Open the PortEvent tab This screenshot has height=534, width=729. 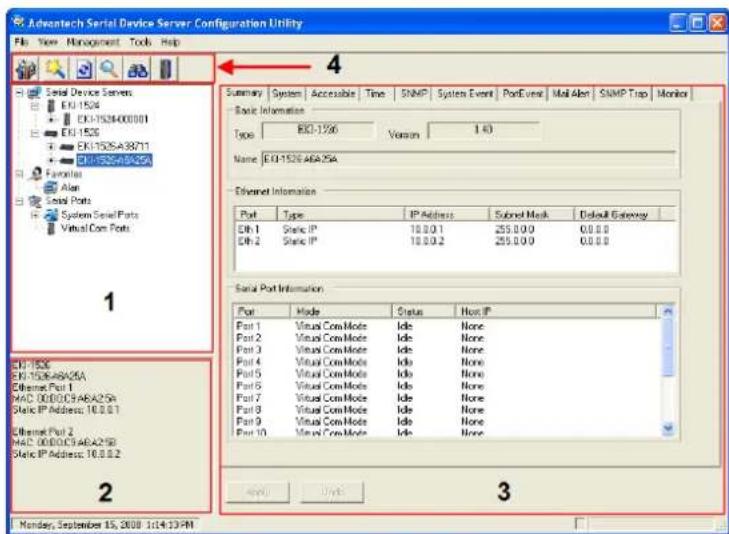tap(523, 93)
